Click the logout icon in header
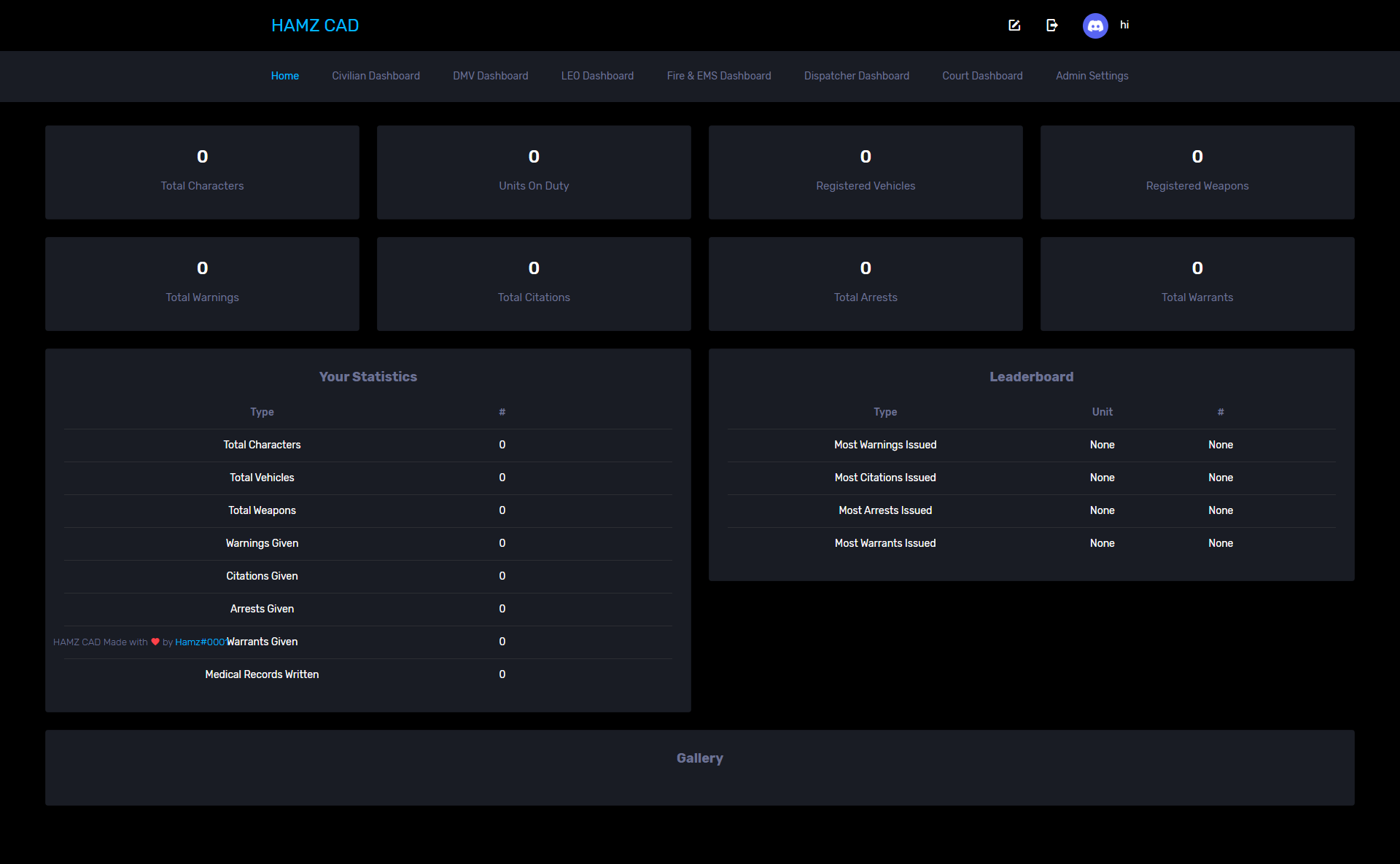 pos(1051,26)
